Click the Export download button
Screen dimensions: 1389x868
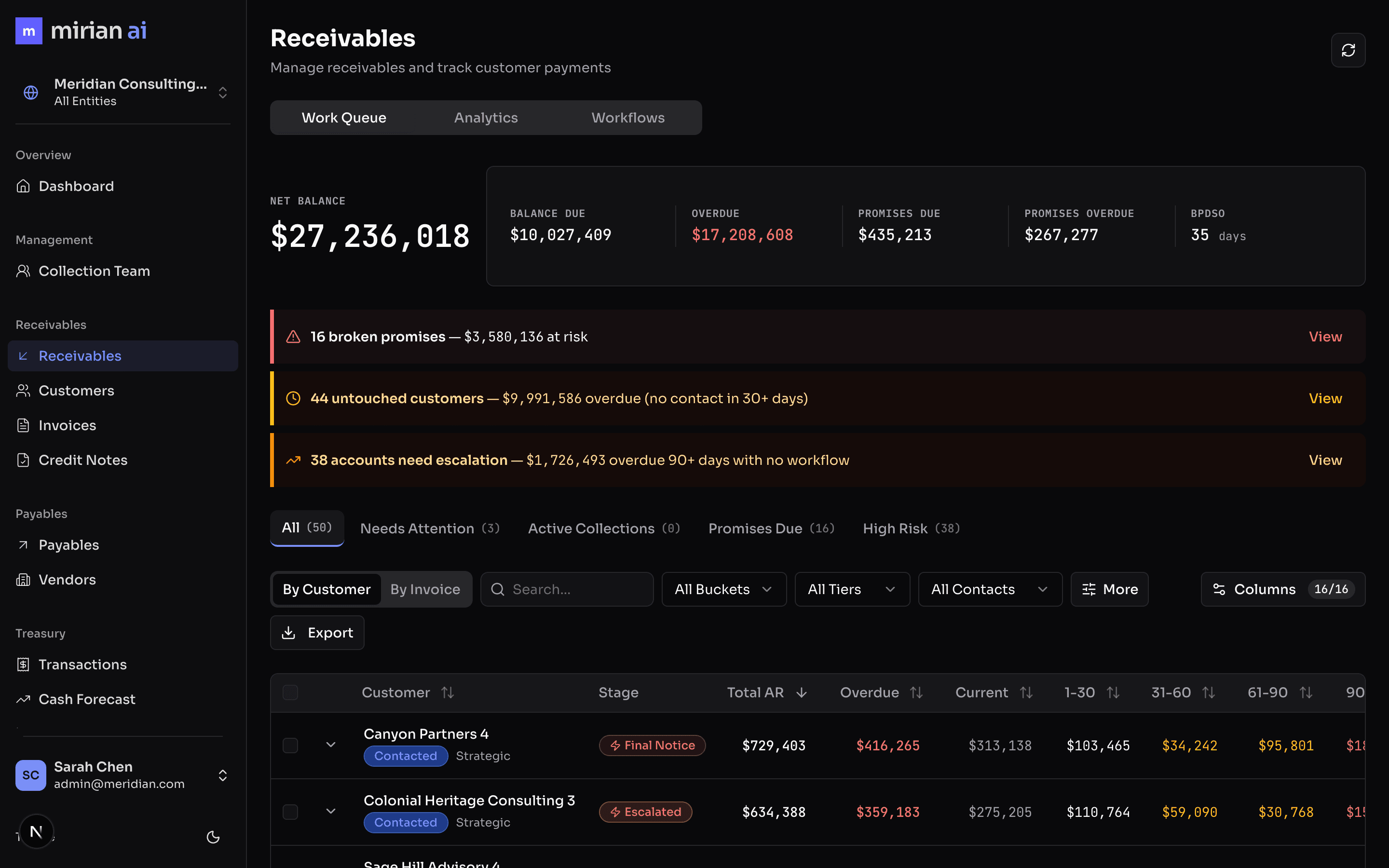coord(317,633)
